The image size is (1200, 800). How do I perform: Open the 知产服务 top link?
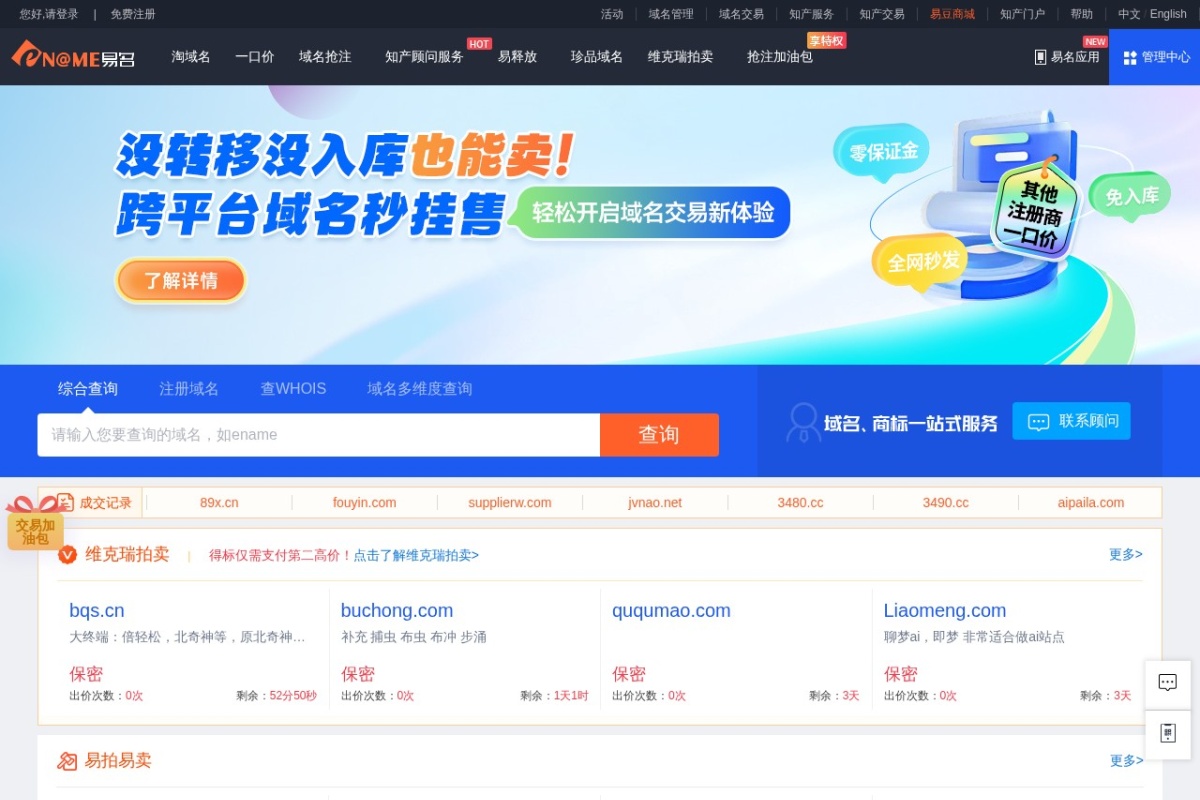coord(811,14)
